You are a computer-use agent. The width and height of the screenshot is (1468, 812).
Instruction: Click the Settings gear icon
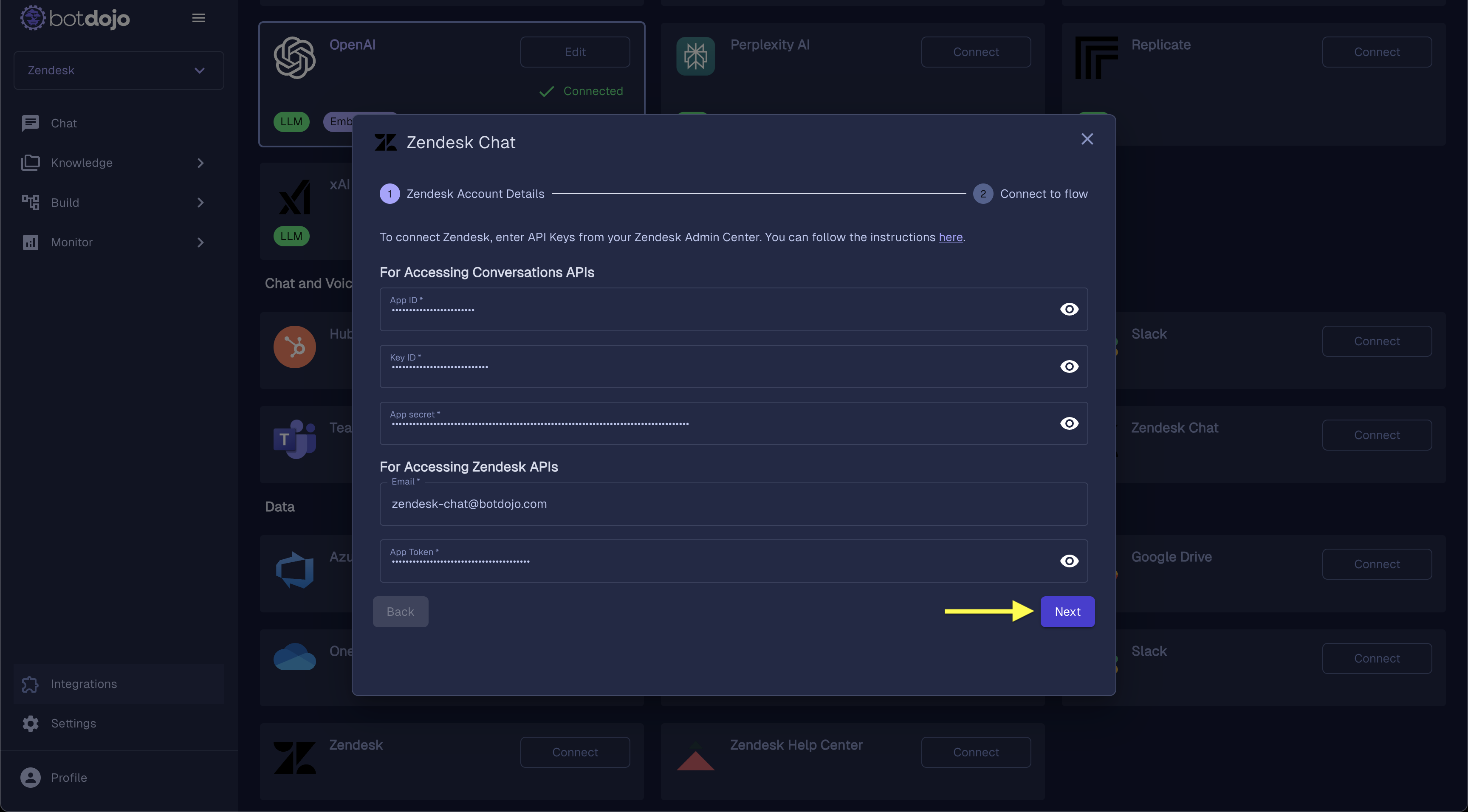coord(30,723)
